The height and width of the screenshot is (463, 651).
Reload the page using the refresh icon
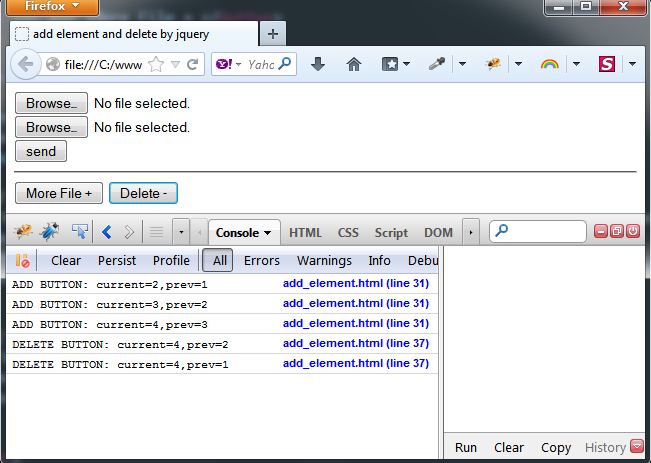(193, 64)
